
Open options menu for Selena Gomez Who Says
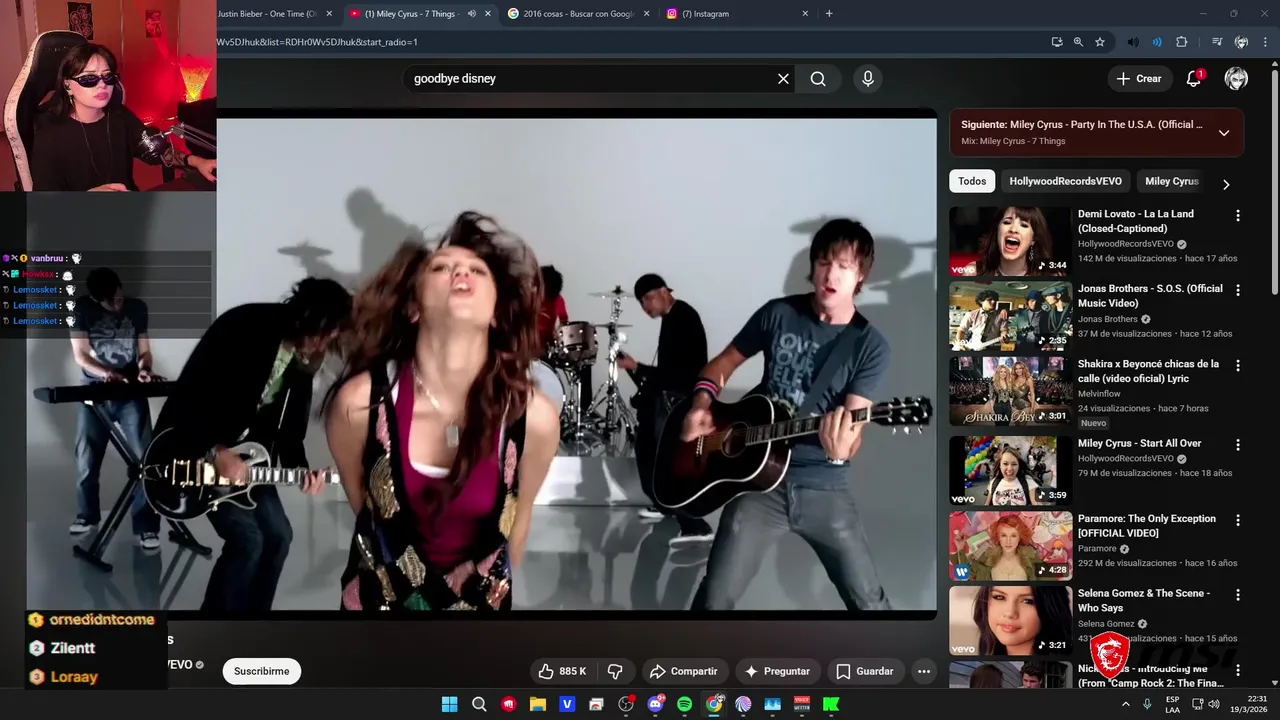1238,595
